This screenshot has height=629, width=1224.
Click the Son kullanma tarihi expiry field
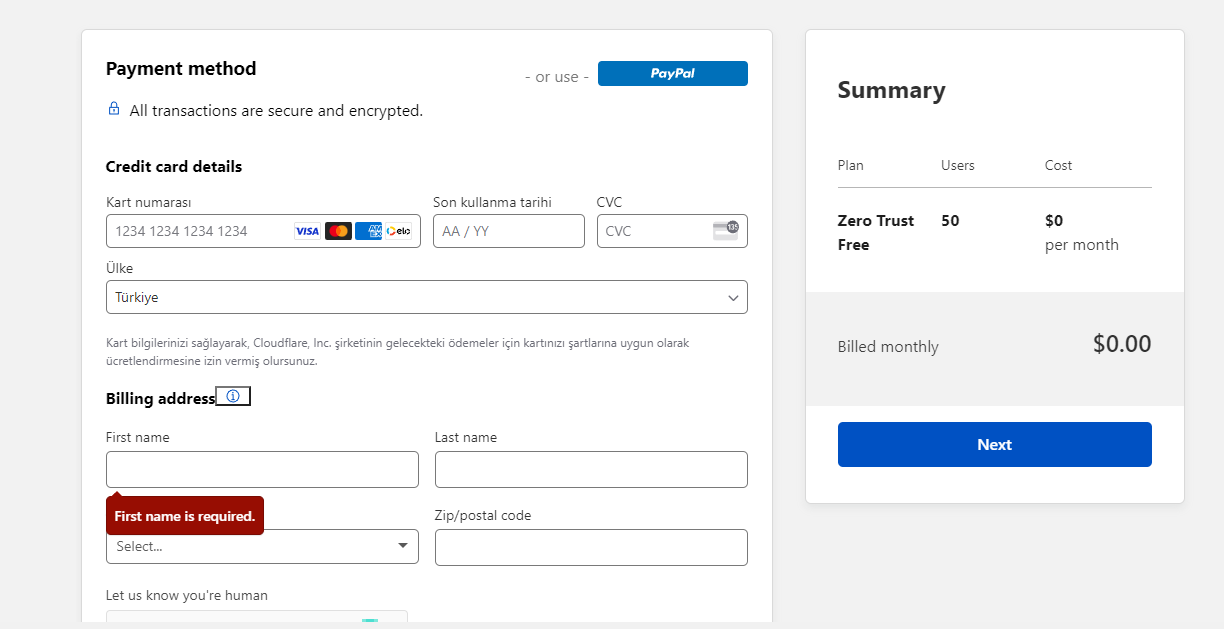(508, 231)
